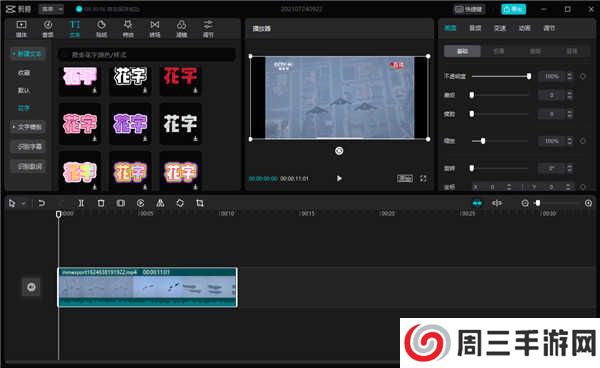Click the 识别歌词 button
This screenshot has width=600, height=368.
[x=29, y=166]
